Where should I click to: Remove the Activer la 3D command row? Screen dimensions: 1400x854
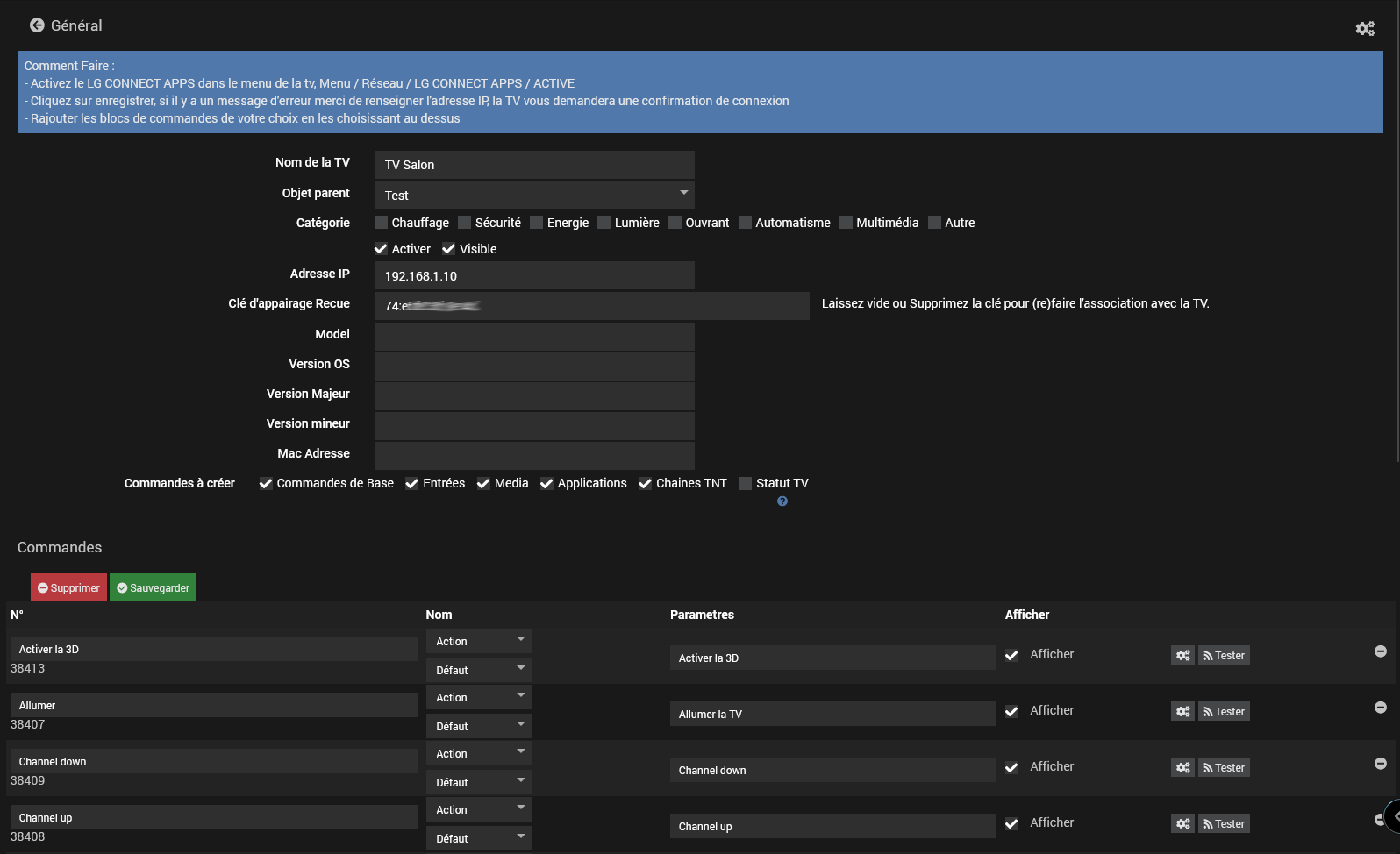coord(1380,651)
